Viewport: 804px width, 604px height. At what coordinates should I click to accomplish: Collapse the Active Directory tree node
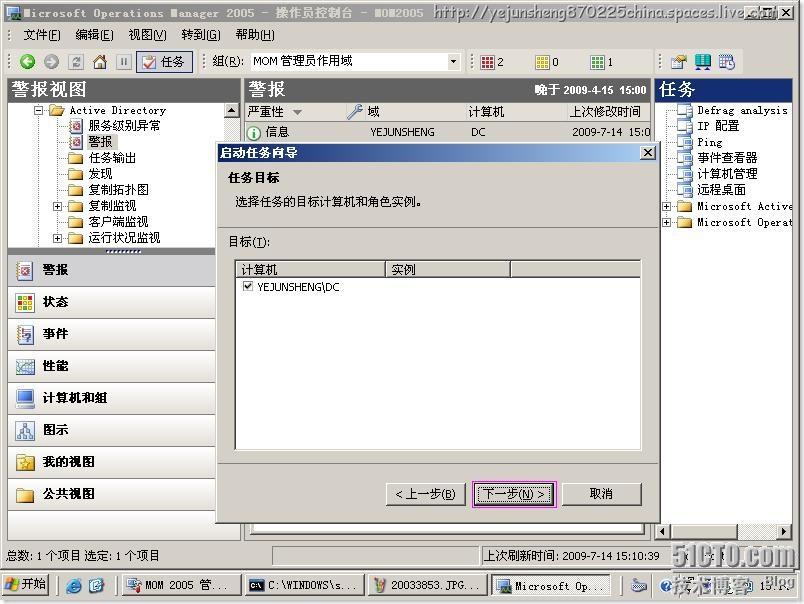pos(38,110)
